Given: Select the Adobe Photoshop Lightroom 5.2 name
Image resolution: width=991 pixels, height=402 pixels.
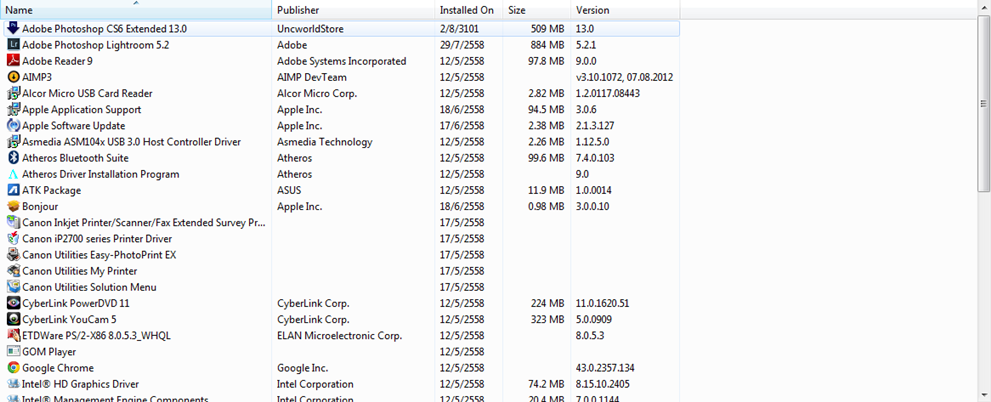Looking at the screenshot, I should [x=95, y=45].
